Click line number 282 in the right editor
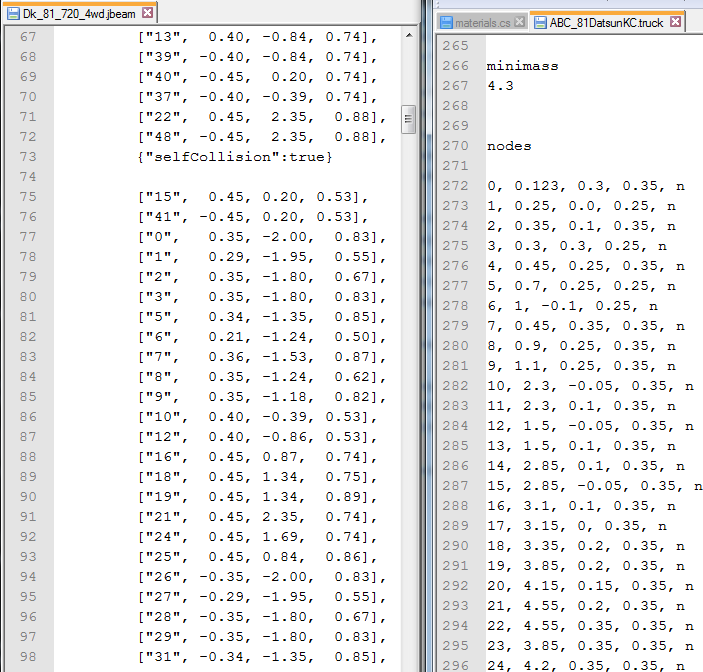 [x=456, y=386]
